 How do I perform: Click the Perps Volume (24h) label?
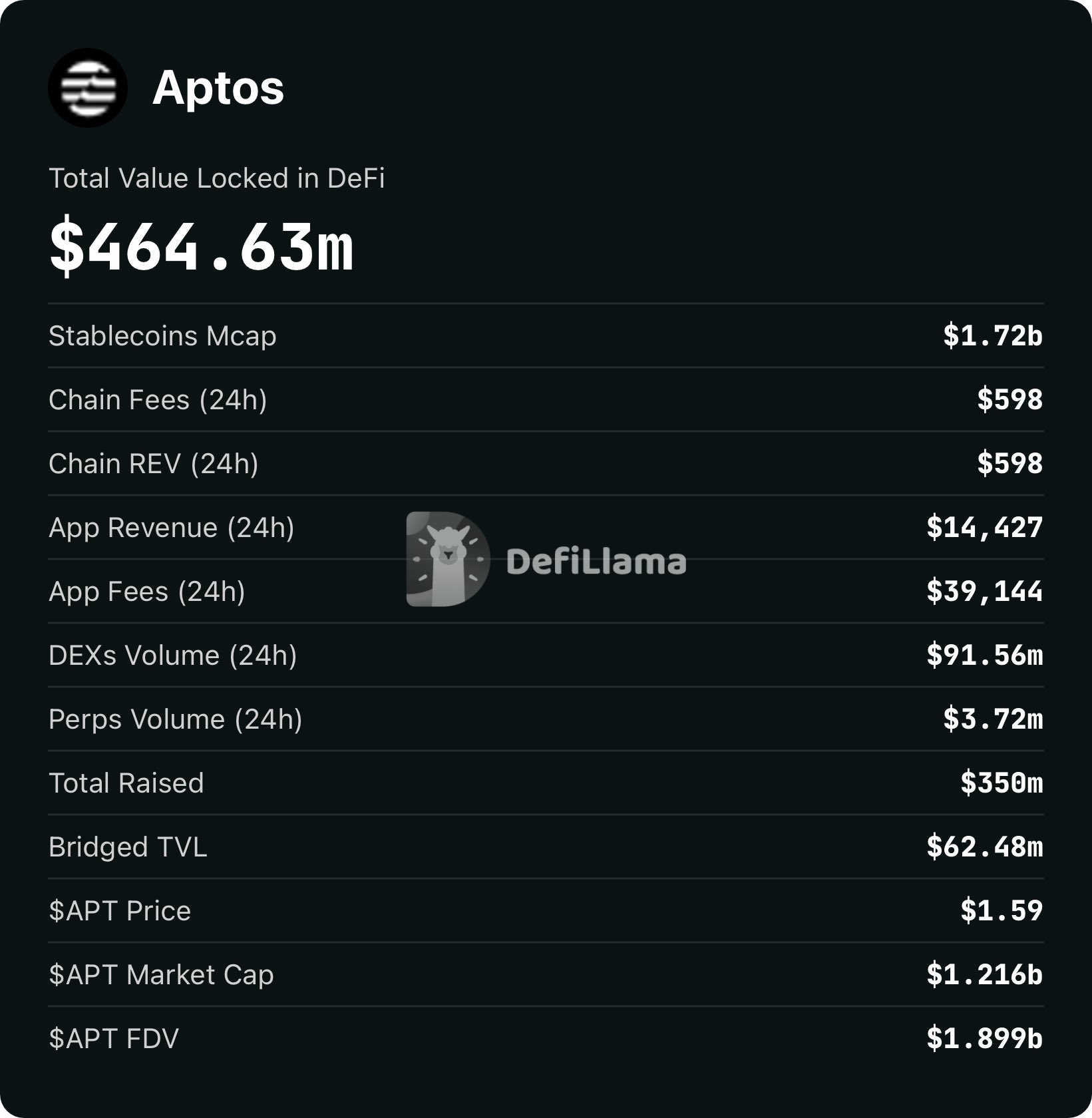click(176, 719)
